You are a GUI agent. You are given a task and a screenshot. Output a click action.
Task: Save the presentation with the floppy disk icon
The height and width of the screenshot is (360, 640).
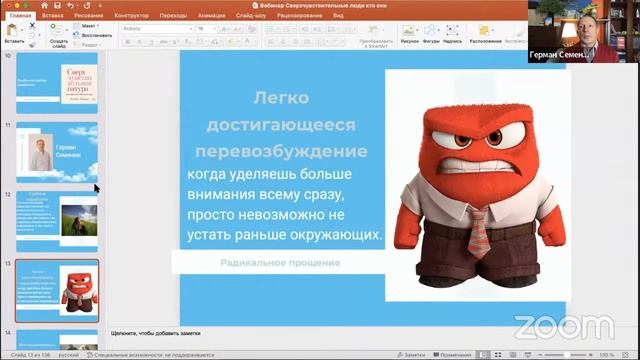point(57,5)
